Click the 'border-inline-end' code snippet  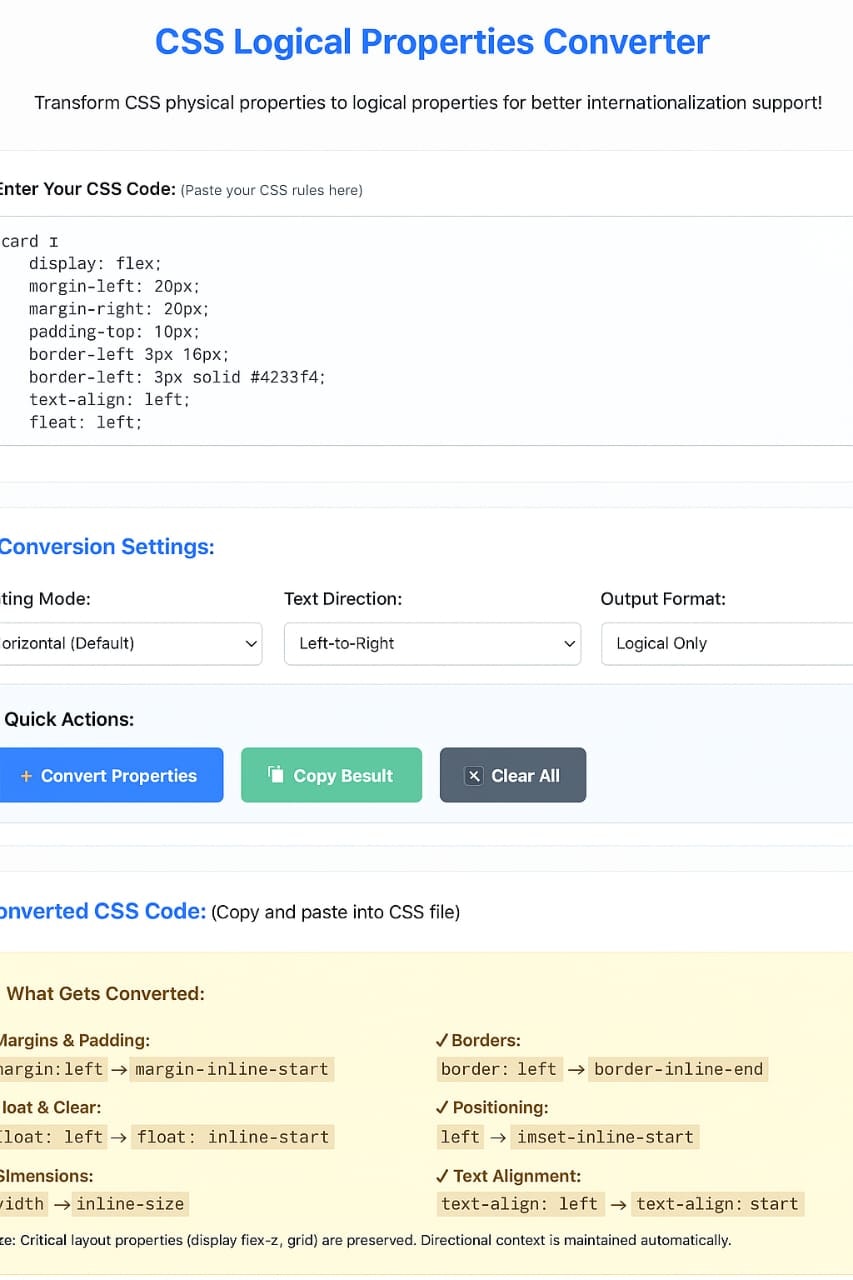click(x=679, y=1069)
